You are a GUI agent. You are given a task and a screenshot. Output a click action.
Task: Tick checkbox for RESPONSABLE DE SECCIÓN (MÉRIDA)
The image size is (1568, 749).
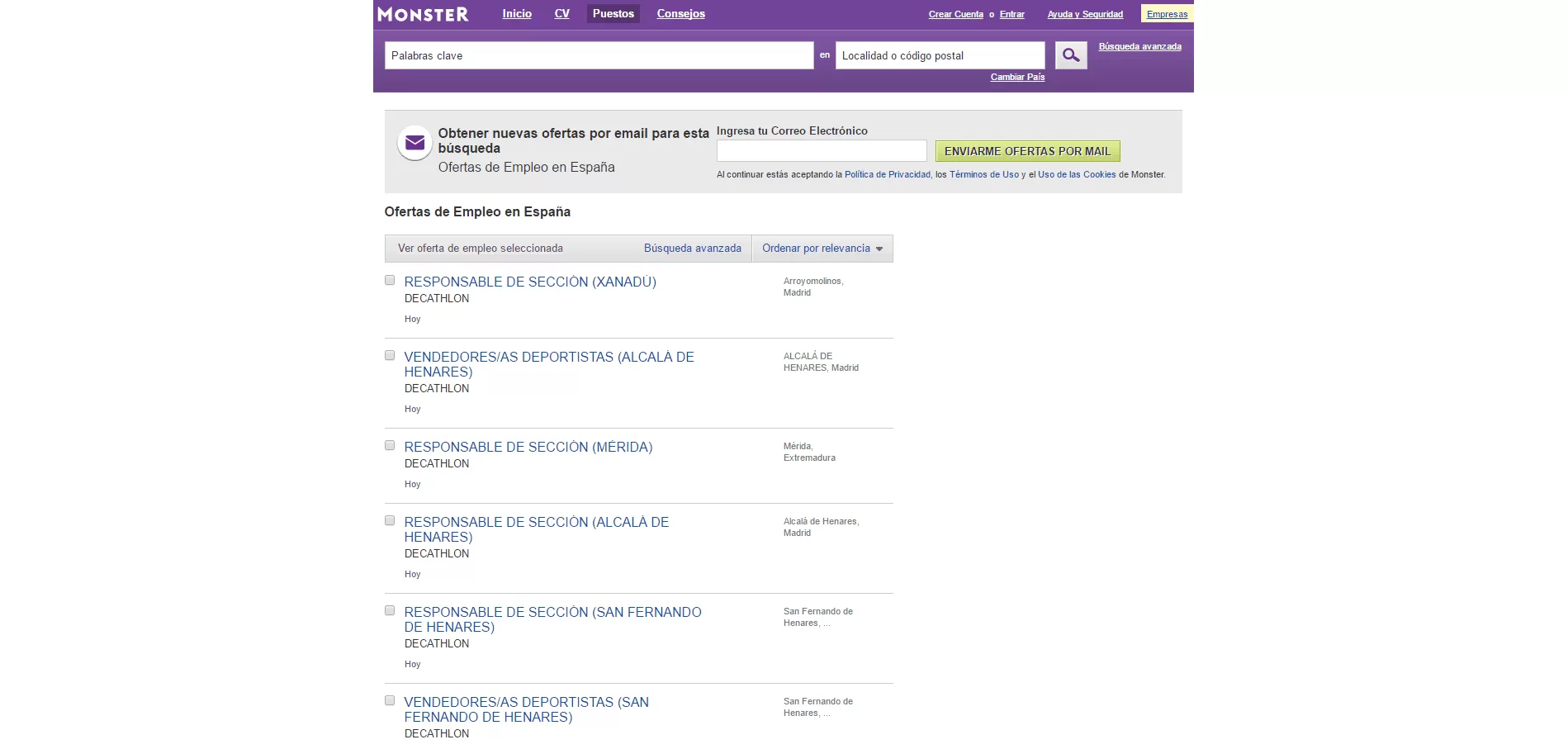pyautogui.click(x=390, y=445)
